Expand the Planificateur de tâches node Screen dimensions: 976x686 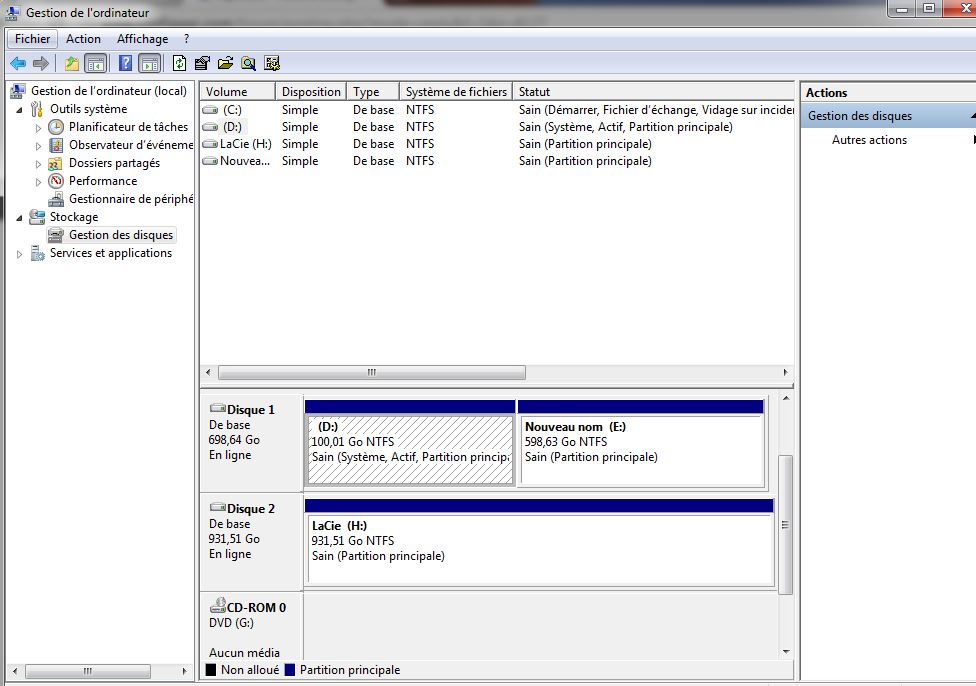(39, 128)
